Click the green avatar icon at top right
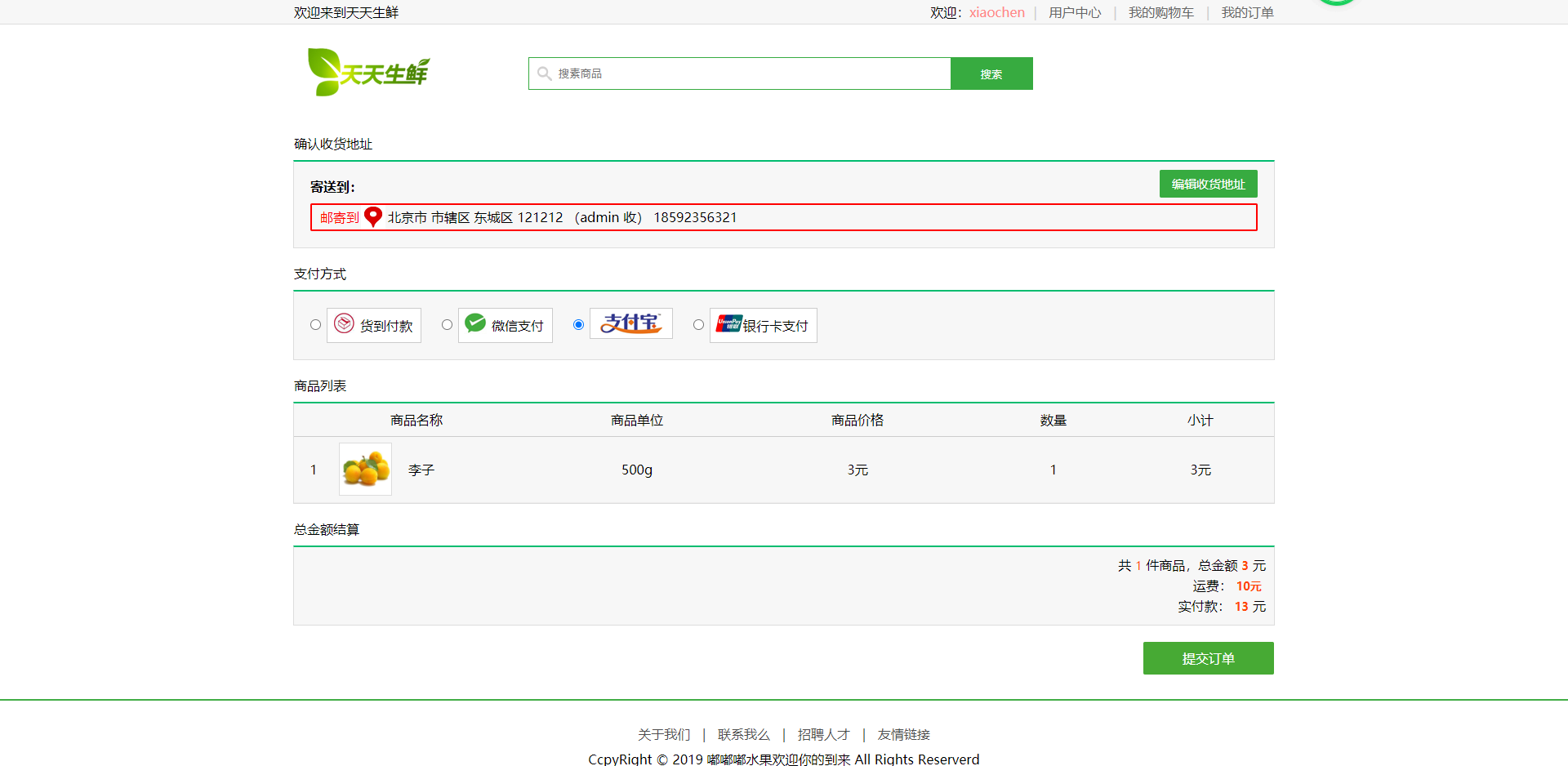1568x766 pixels. click(x=1337, y=4)
